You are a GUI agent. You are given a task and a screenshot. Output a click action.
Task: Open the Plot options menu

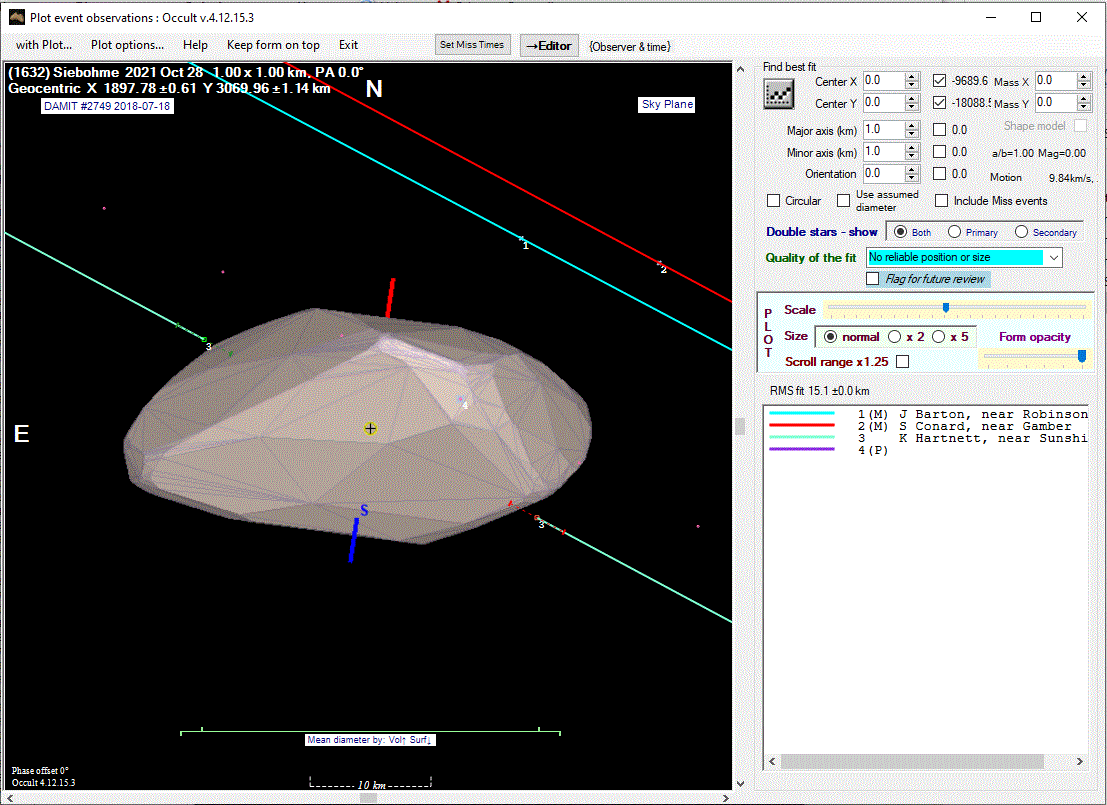(127, 45)
